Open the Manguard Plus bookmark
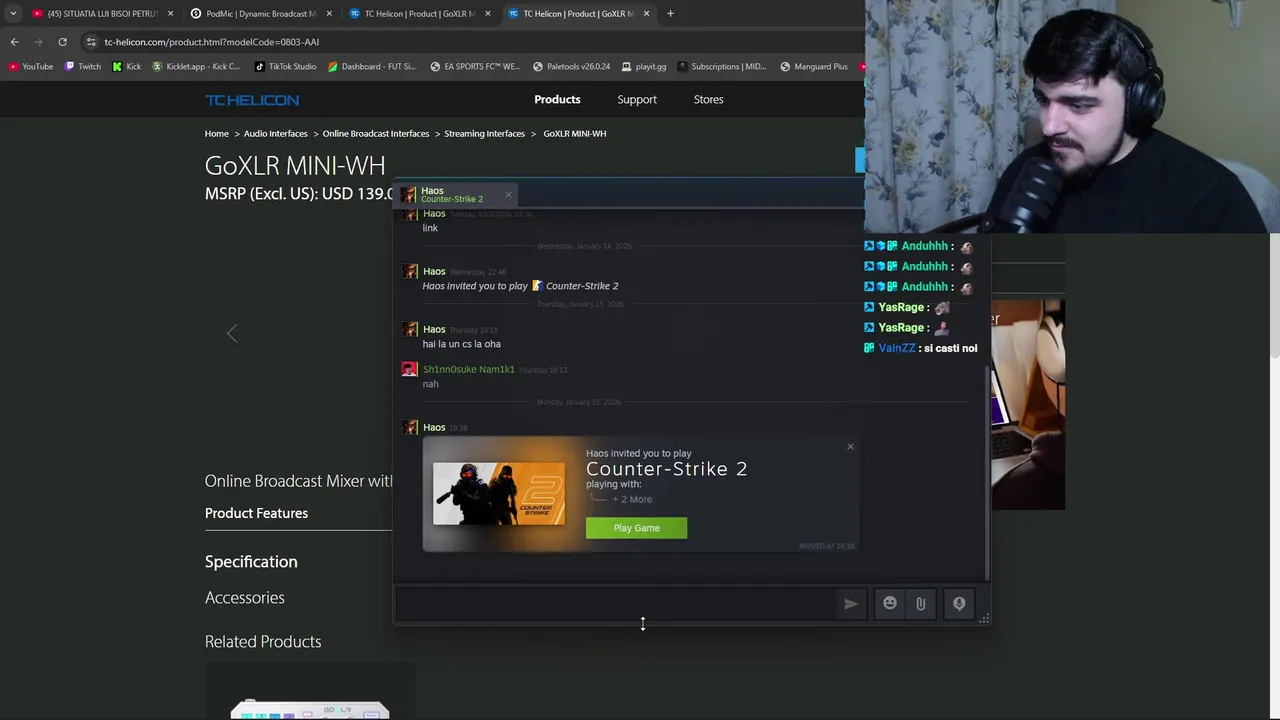Image resolution: width=1280 pixels, height=720 pixels. (x=814, y=66)
